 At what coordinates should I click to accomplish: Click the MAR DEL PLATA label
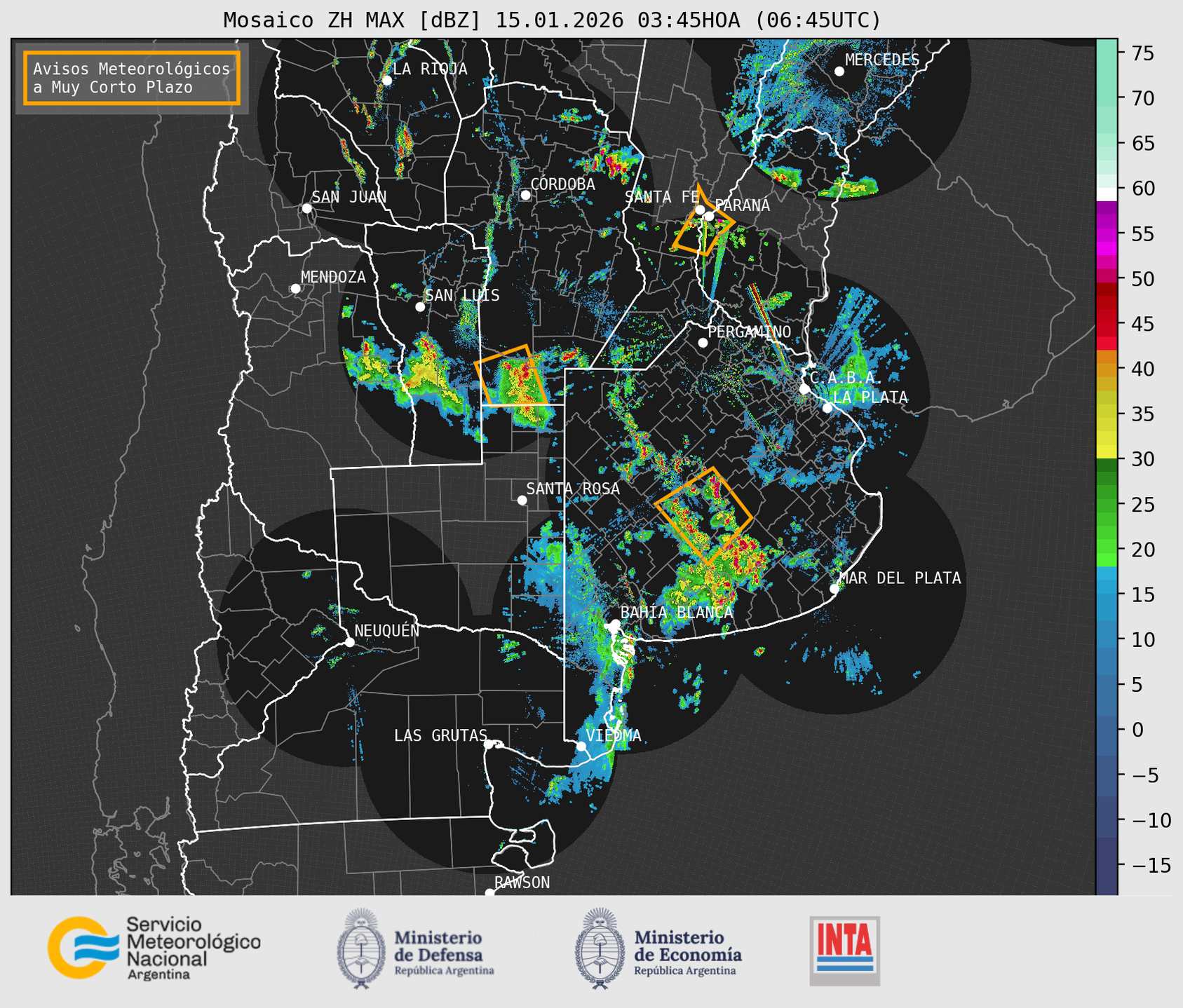pyautogui.click(x=900, y=578)
